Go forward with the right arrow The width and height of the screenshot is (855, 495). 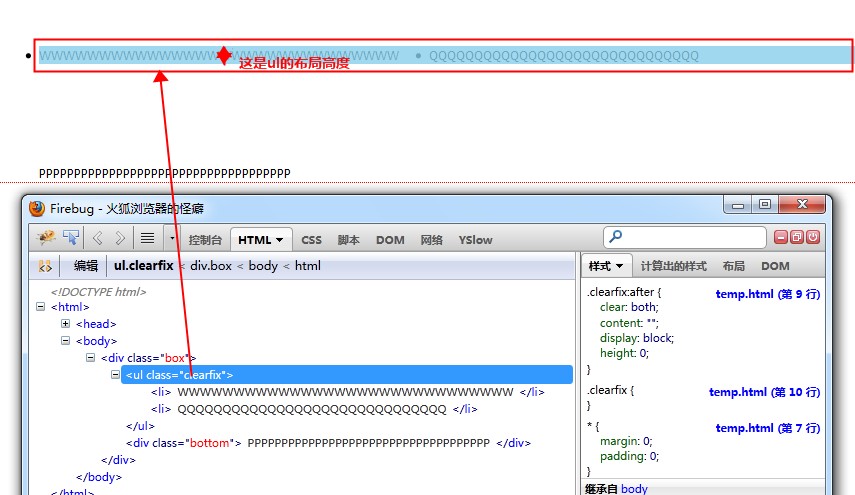pos(120,238)
